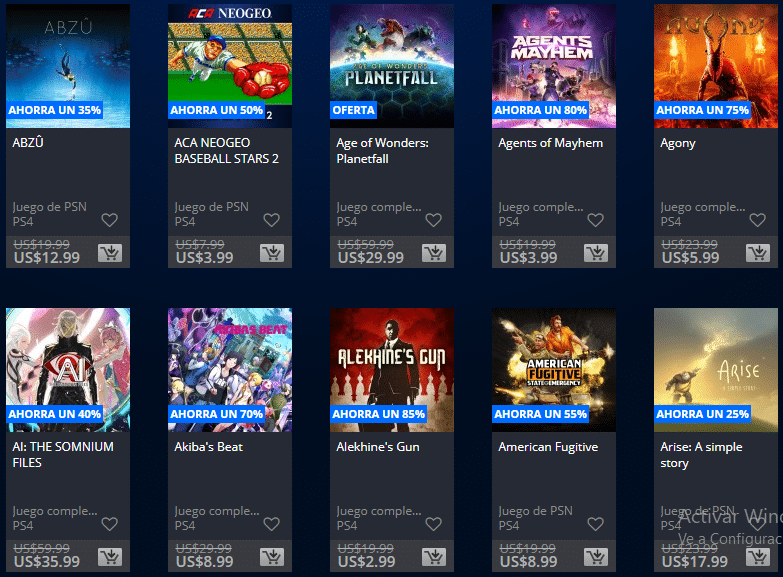
Task: Toggle wishlist heart for Alekhine's Gun
Action: point(433,524)
